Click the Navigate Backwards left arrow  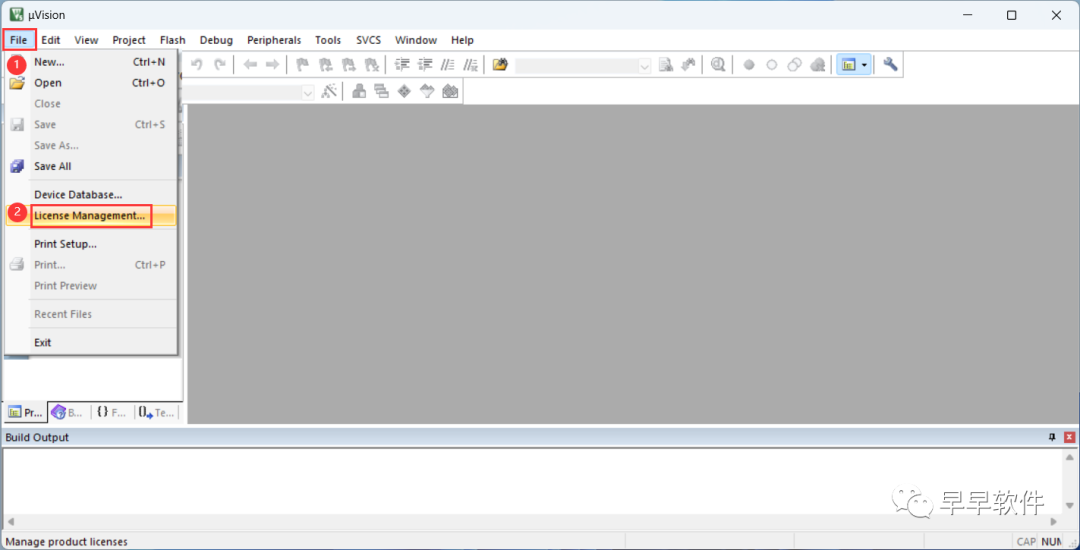[250, 65]
